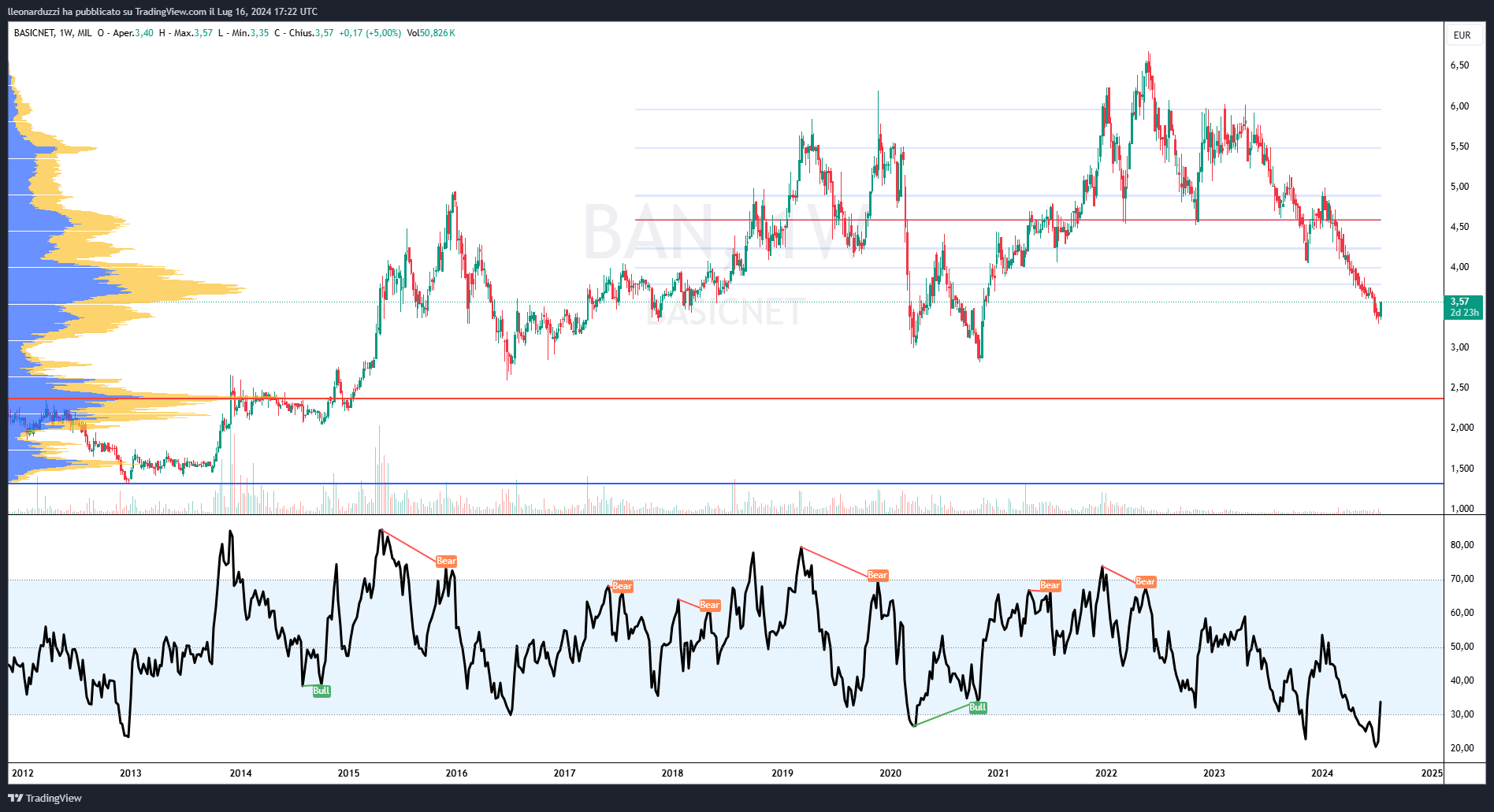Click the 2024 time axis label
Viewport: 1494px width, 812px height.
pos(1322,773)
